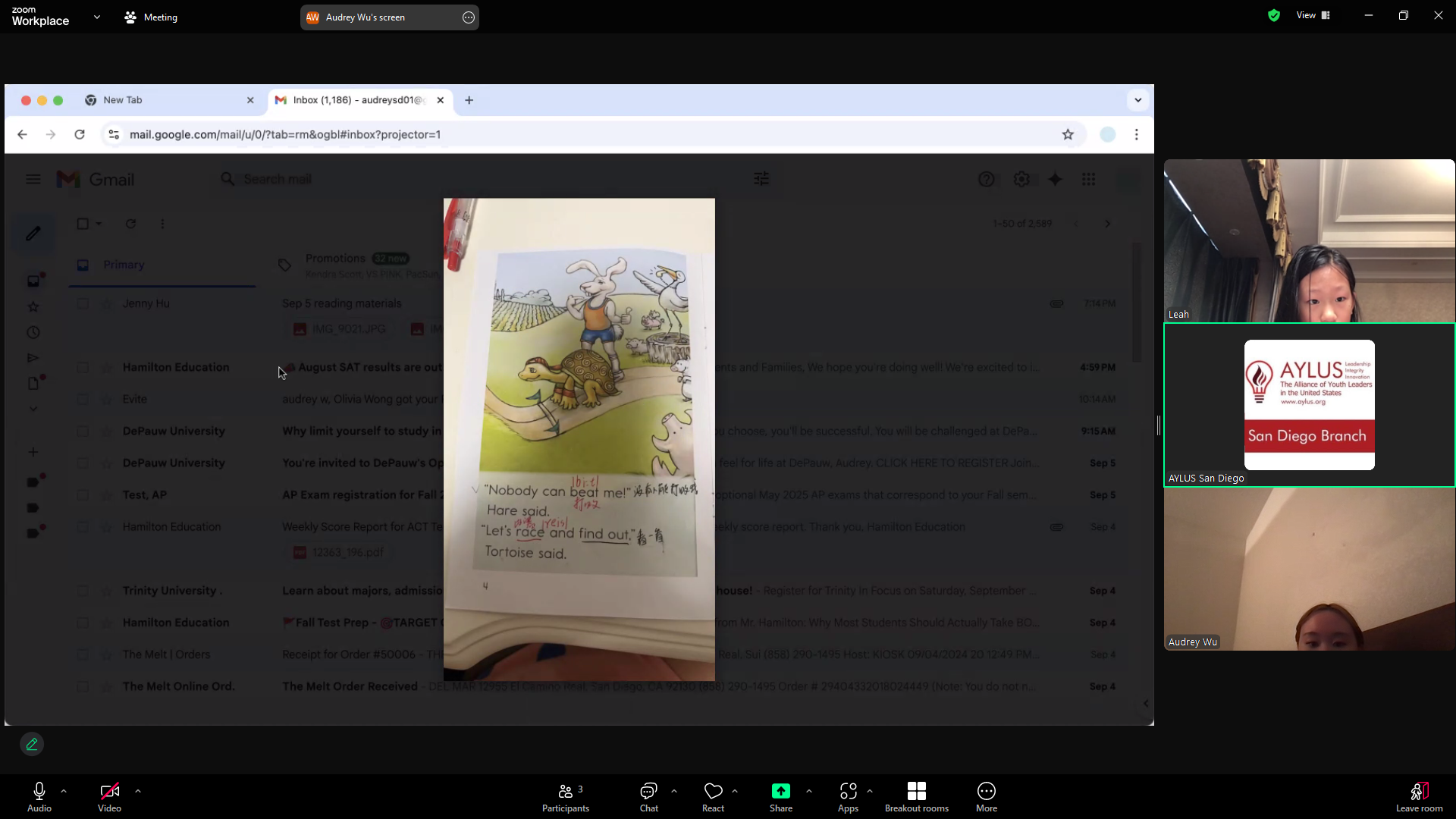
Task: Click the annotate pencil button
Action: click(x=32, y=745)
